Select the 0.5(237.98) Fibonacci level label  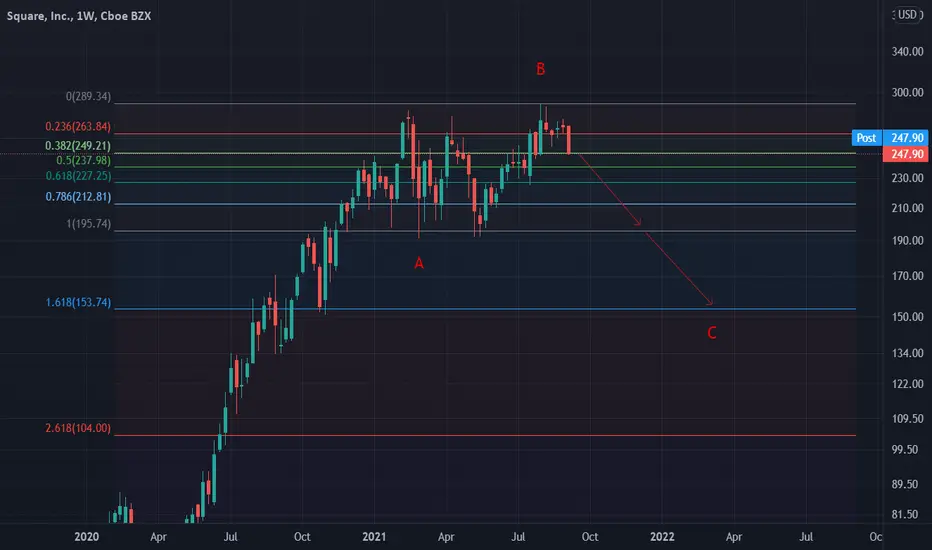tap(83, 161)
